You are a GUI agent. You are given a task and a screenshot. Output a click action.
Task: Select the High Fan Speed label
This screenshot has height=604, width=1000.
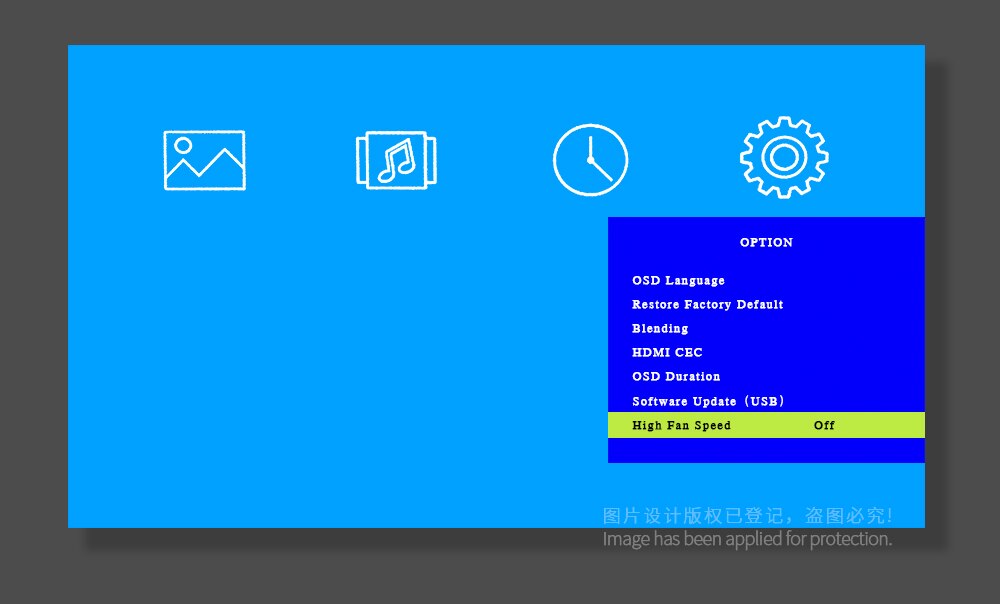tap(681, 426)
